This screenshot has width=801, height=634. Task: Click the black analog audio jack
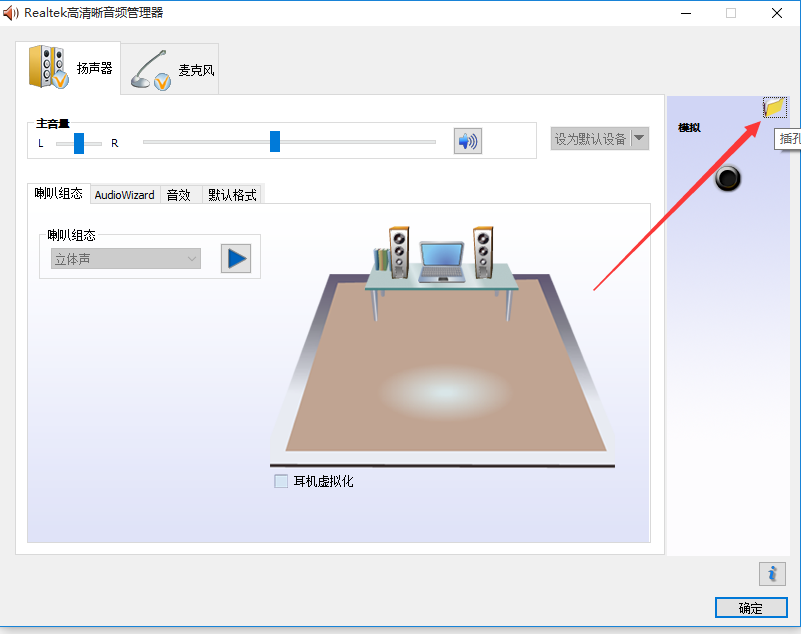tap(727, 178)
